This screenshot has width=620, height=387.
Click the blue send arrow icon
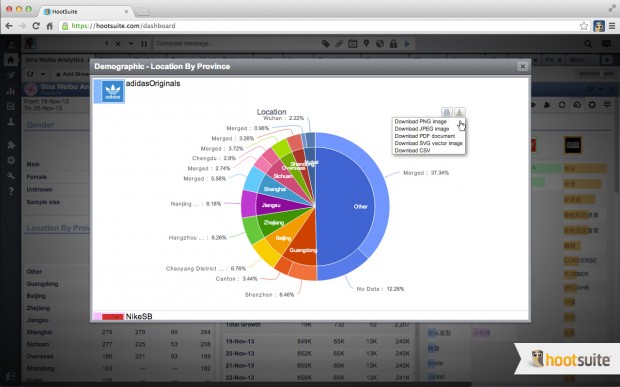[x=407, y=44]
